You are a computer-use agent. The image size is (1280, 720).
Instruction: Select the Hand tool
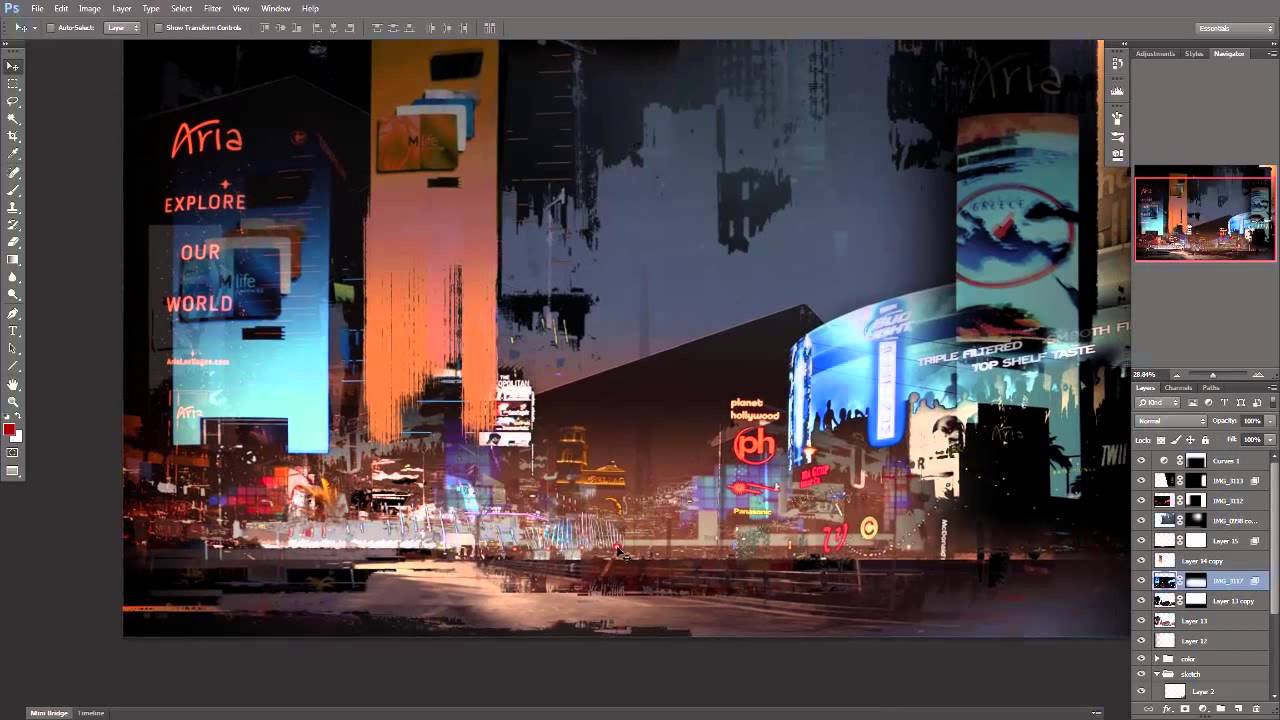13,385
